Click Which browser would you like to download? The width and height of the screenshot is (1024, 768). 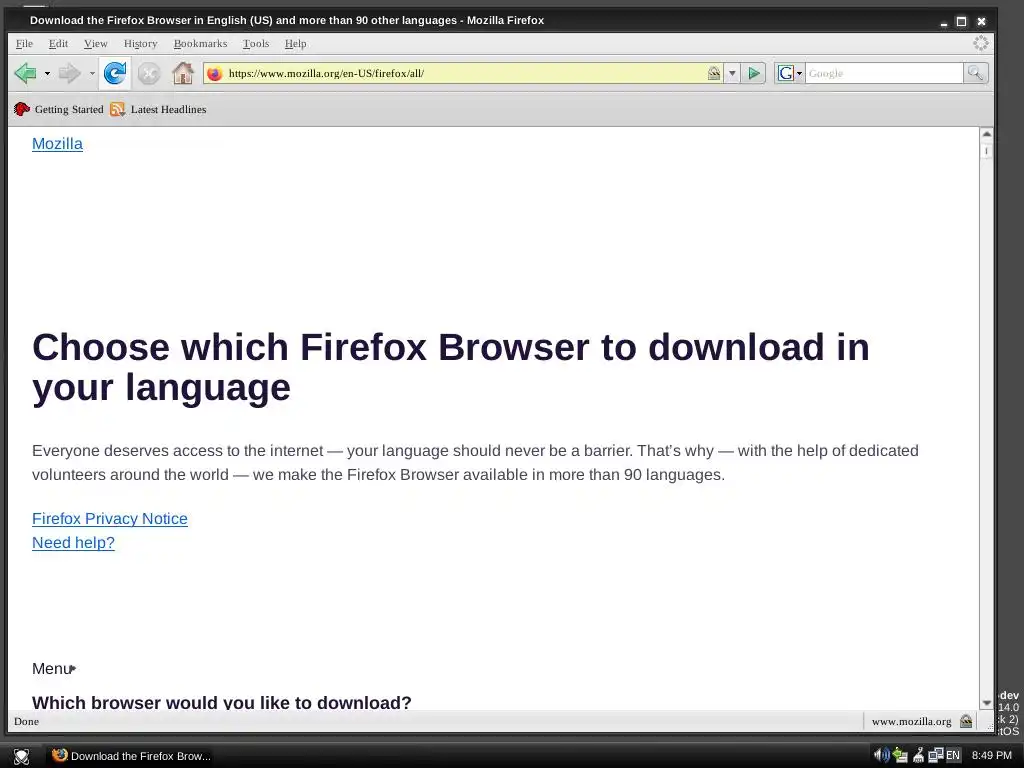pos(221,702)
